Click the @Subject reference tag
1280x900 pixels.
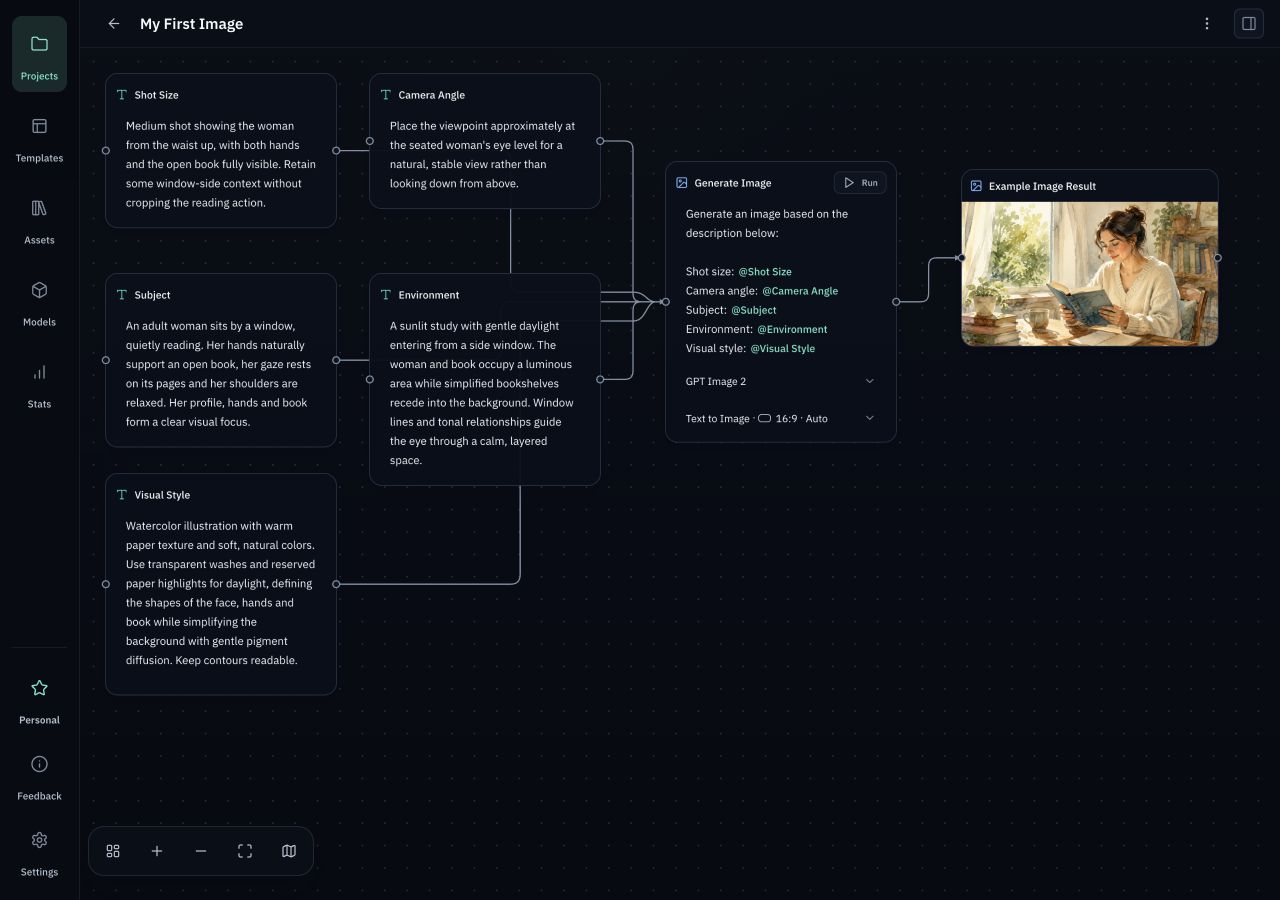pos(753,310)
